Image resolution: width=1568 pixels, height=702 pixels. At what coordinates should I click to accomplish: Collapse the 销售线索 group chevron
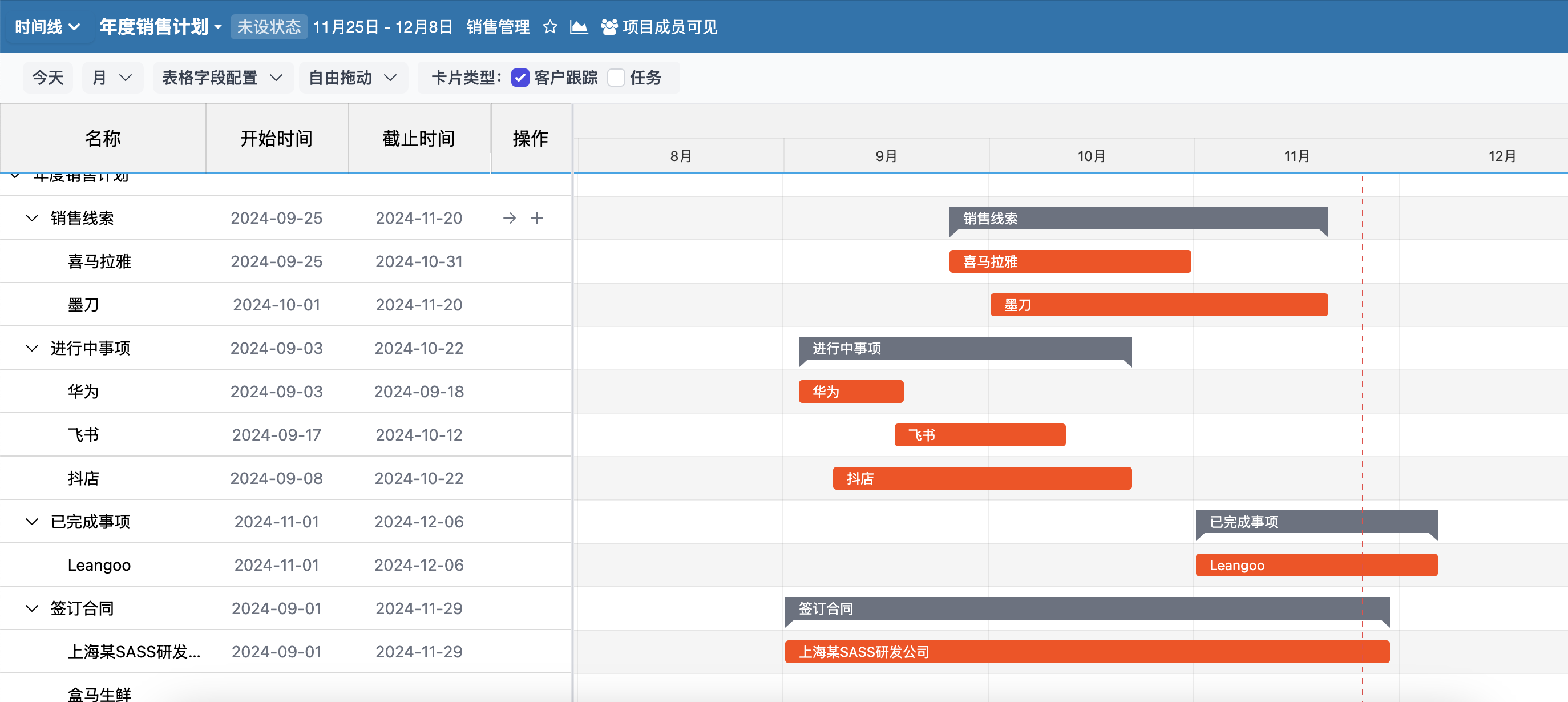coord(31,218)
